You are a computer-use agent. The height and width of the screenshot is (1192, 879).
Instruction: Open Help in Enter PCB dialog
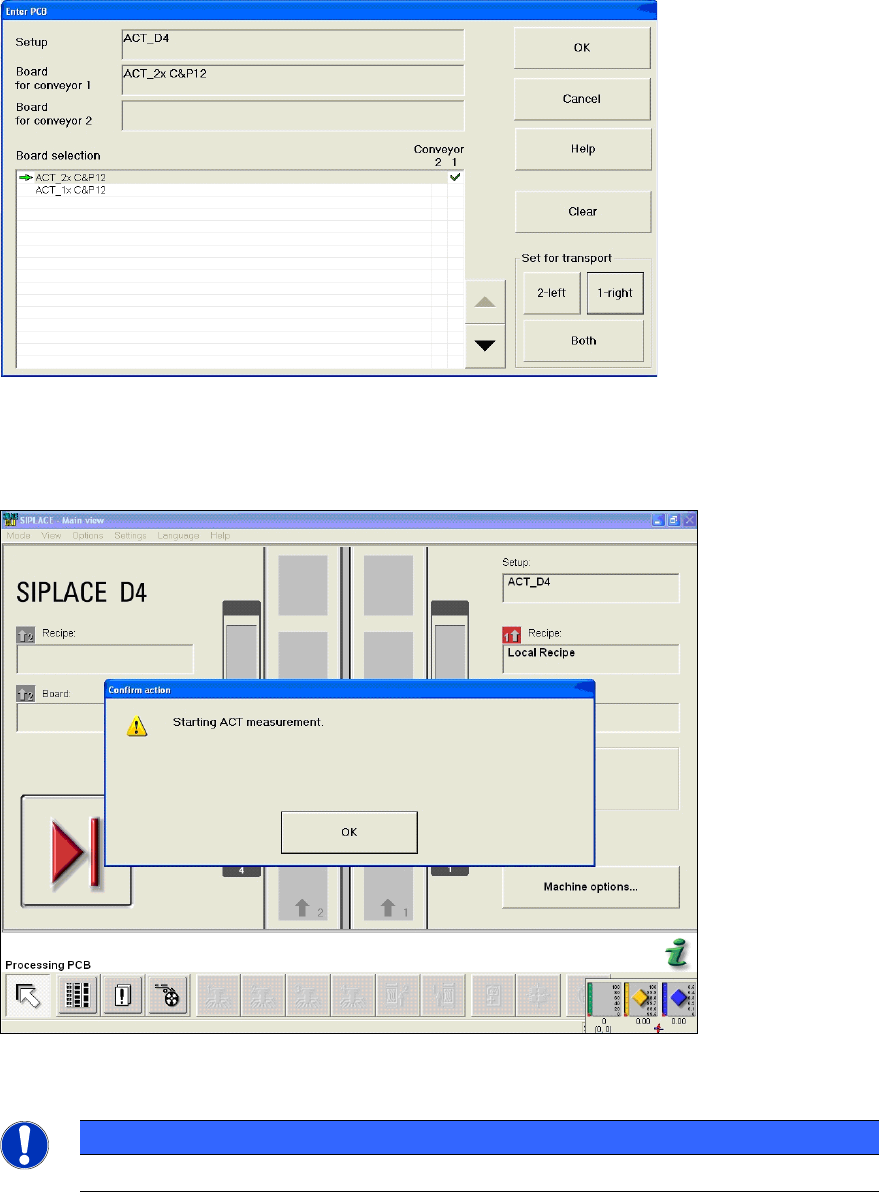(583, 149)
